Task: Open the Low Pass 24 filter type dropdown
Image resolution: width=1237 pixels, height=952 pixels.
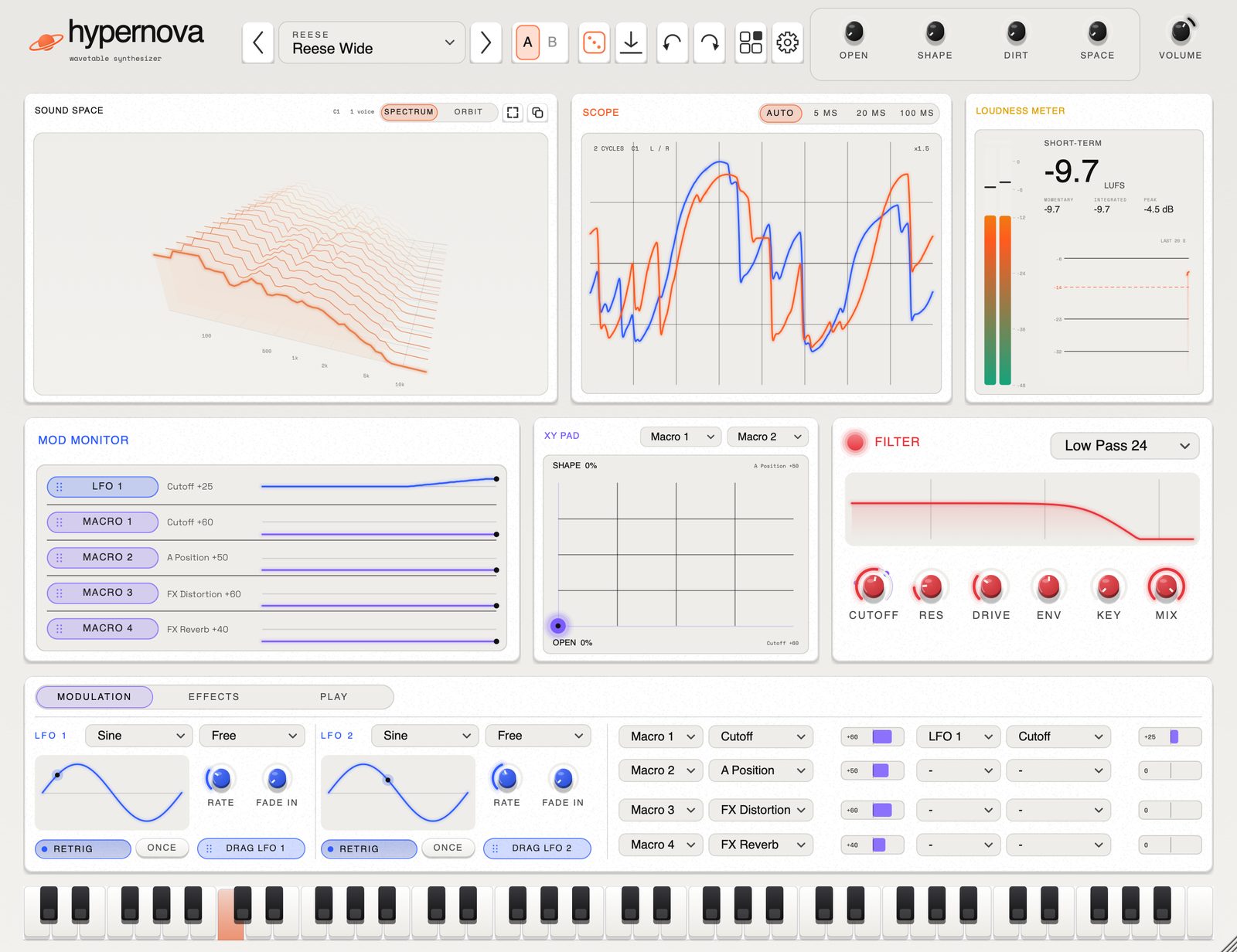Action: click(1124, 446)
